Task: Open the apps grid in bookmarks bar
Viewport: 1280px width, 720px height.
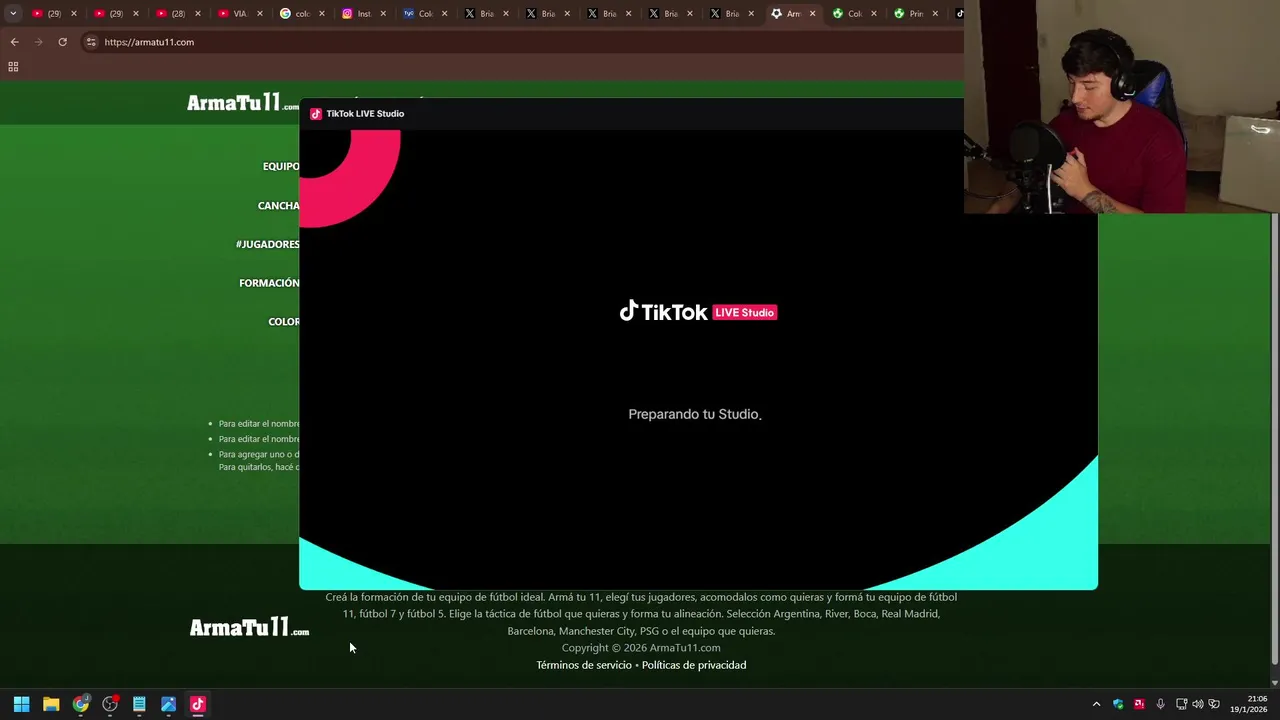Action: (13, 67)
